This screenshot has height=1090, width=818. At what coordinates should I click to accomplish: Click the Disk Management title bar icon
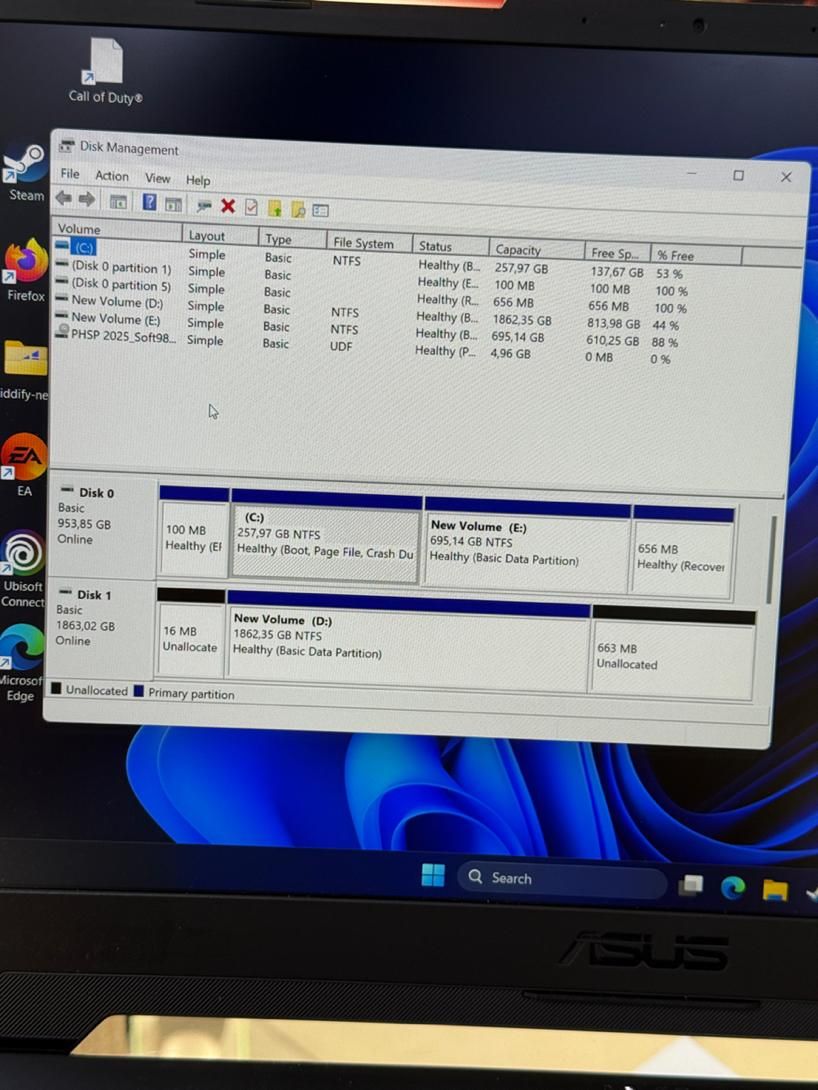coord(67,145)
